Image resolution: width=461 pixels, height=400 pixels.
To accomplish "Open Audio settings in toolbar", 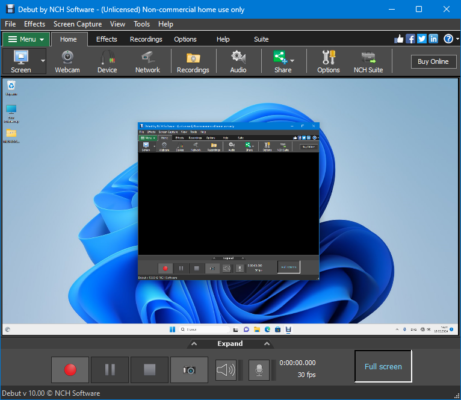I will tap(238, 61).
